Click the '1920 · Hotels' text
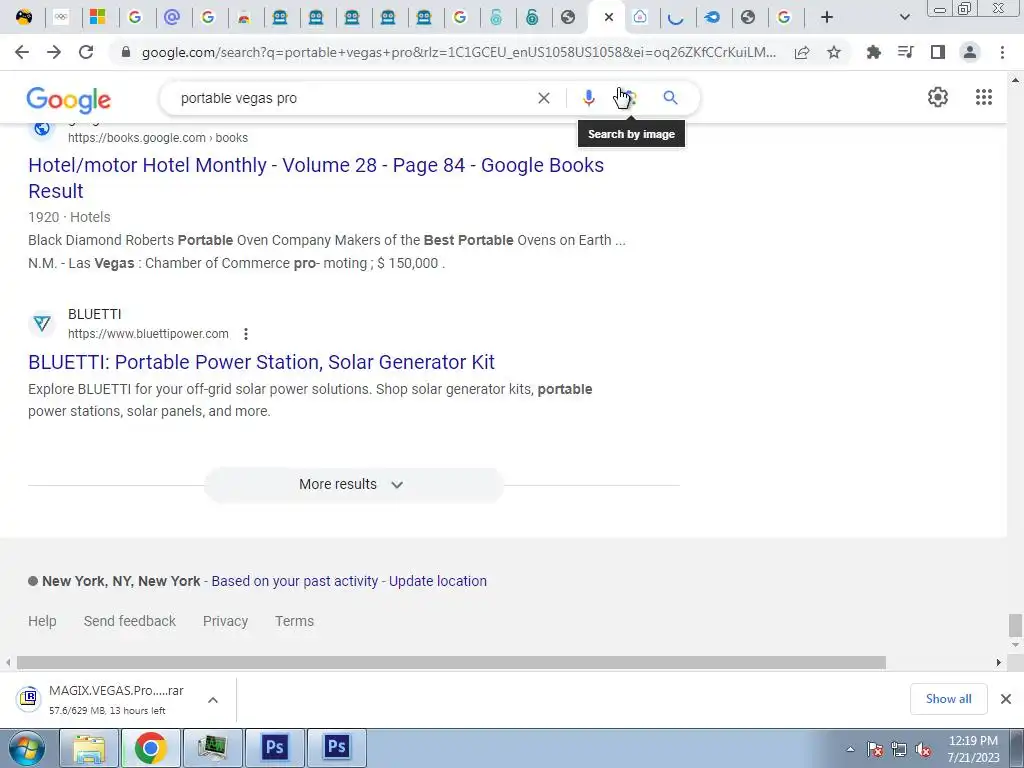The width and height of the screenshot is (1024, 768). pos(69,217)
